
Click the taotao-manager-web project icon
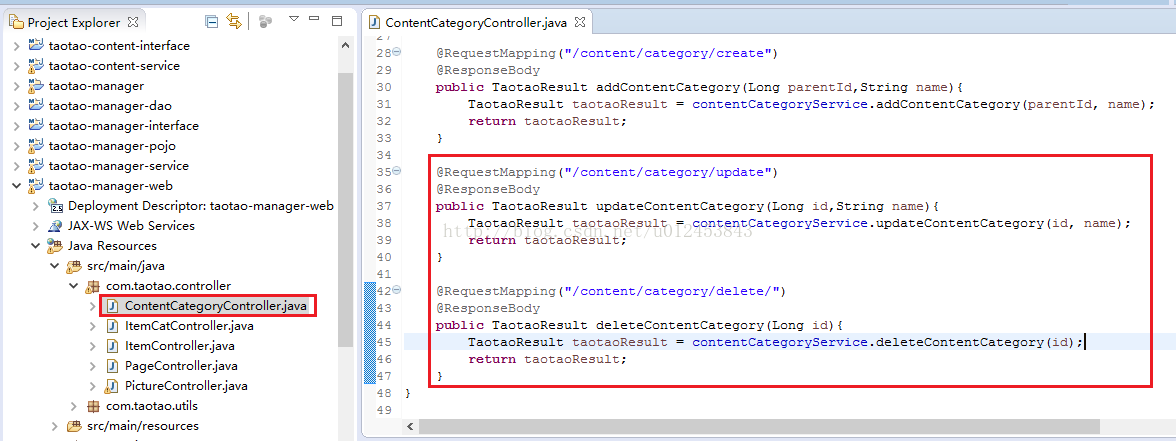coord(35,186)
